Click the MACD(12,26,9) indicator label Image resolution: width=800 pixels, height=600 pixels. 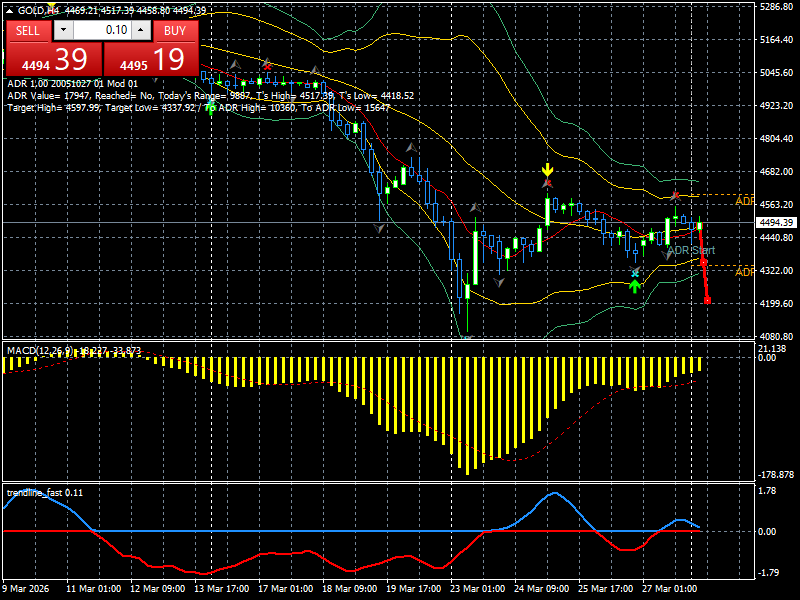(74, 351)
